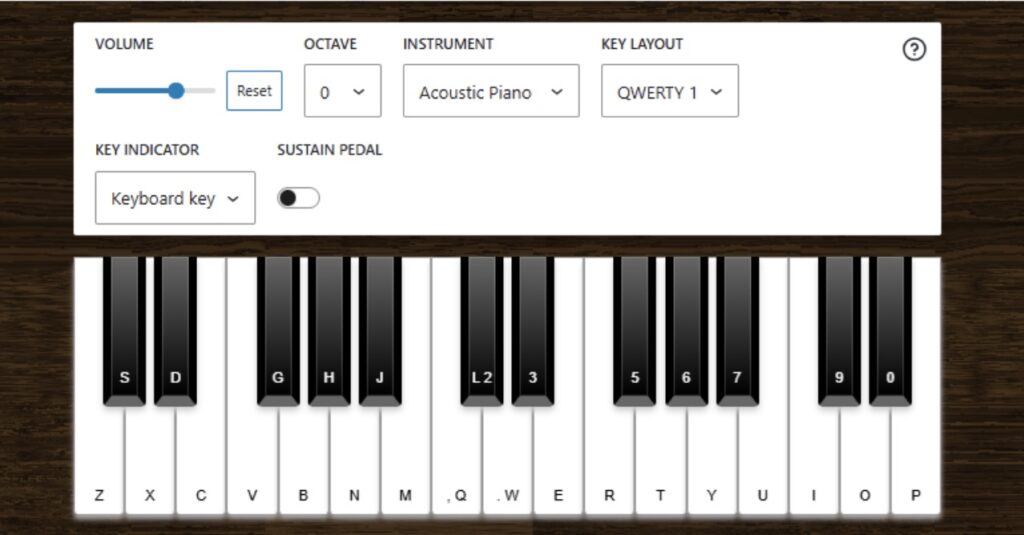Open the Octave dropdown
This screenshot has height=535, width=1024.
(342, 91)
